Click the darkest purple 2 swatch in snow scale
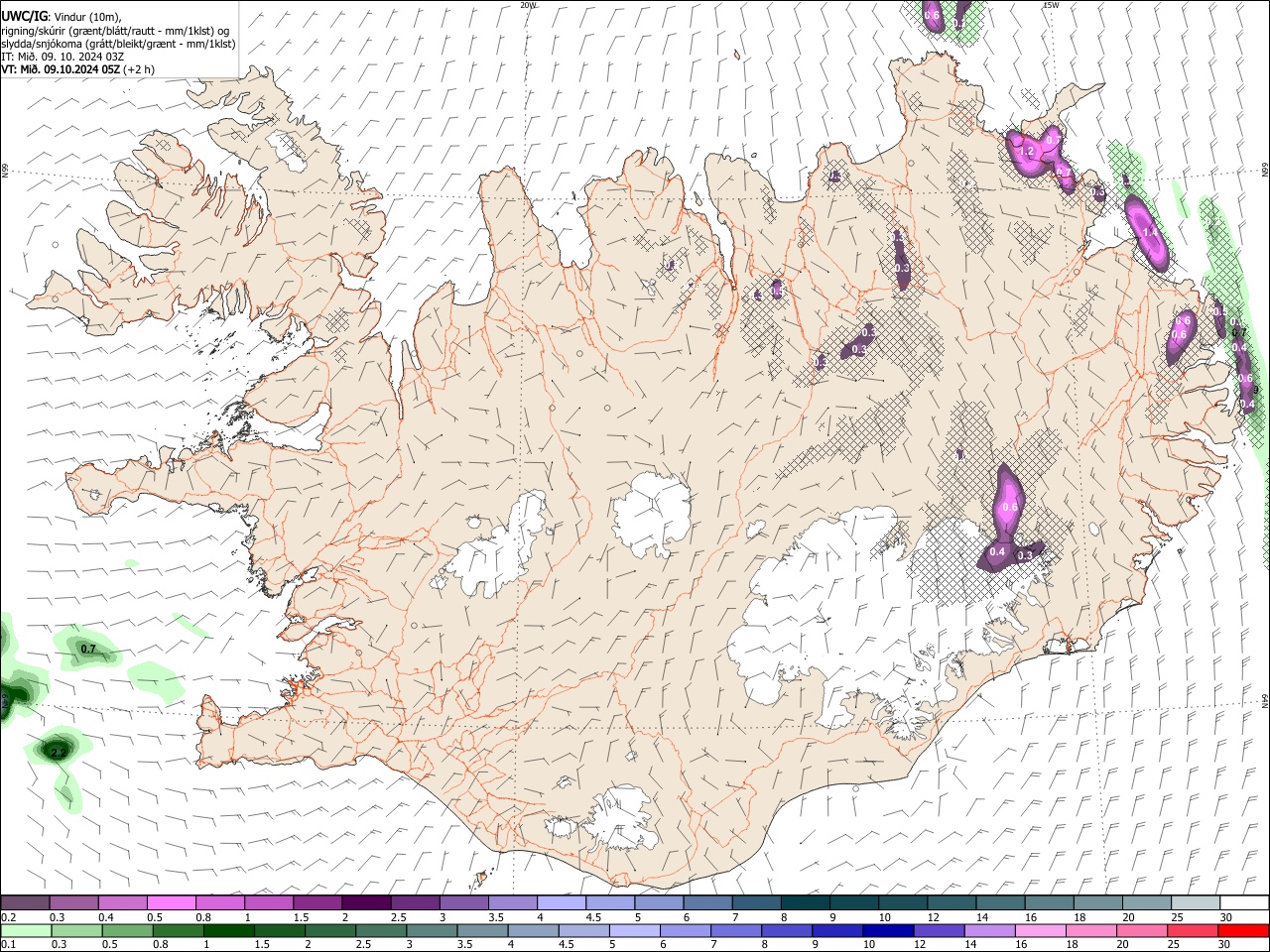 click(366, 902)
